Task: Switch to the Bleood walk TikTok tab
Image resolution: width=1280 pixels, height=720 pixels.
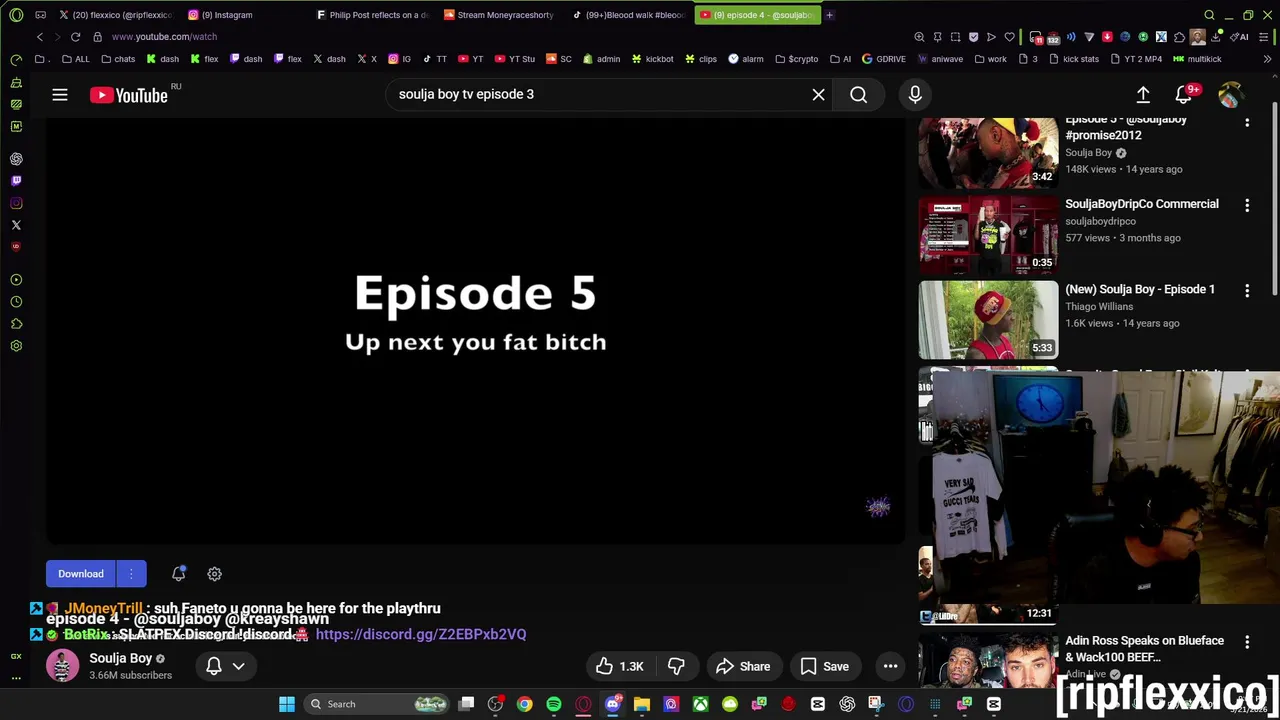Action: (628, 15)
